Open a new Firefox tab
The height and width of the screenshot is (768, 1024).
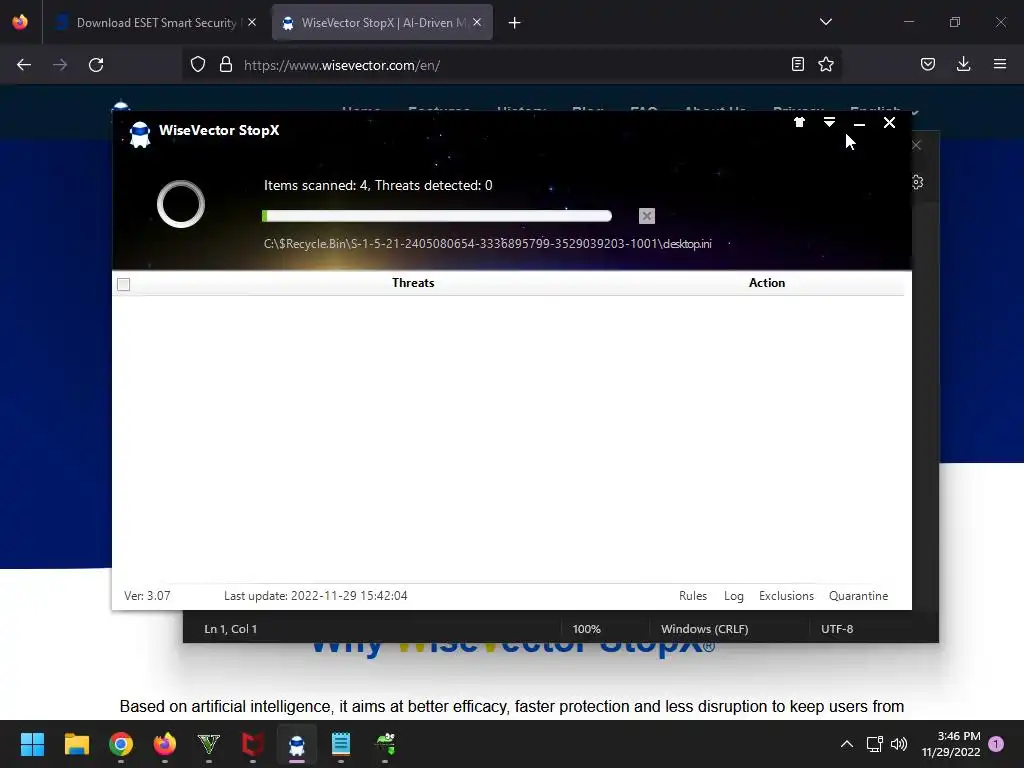(x=515, y=23)
